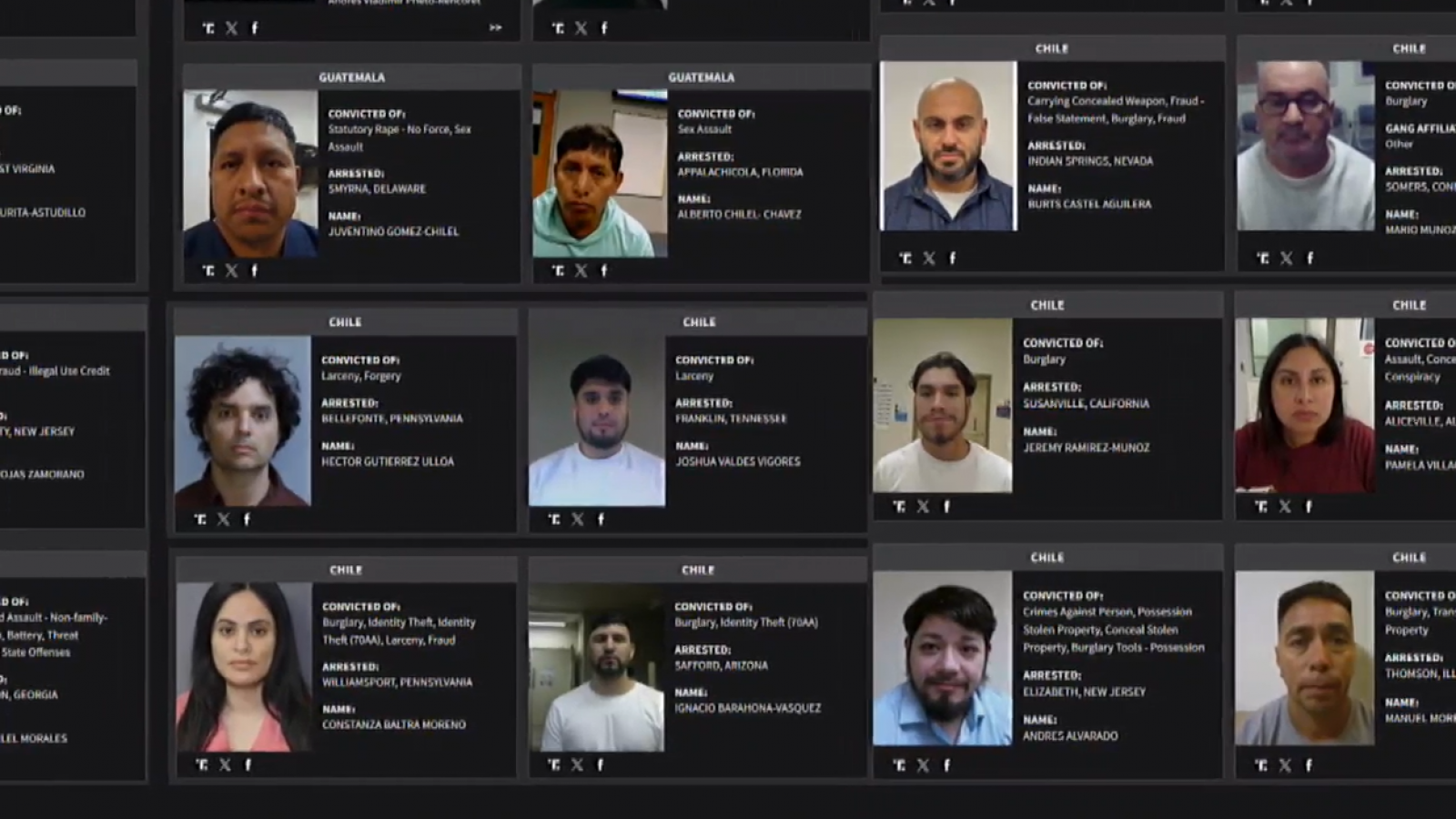Viewport: 1456px width, 819px height.
Task: Click the name "JOSHUA VALDES VIGORES"
Action: [x=738, y=461]
